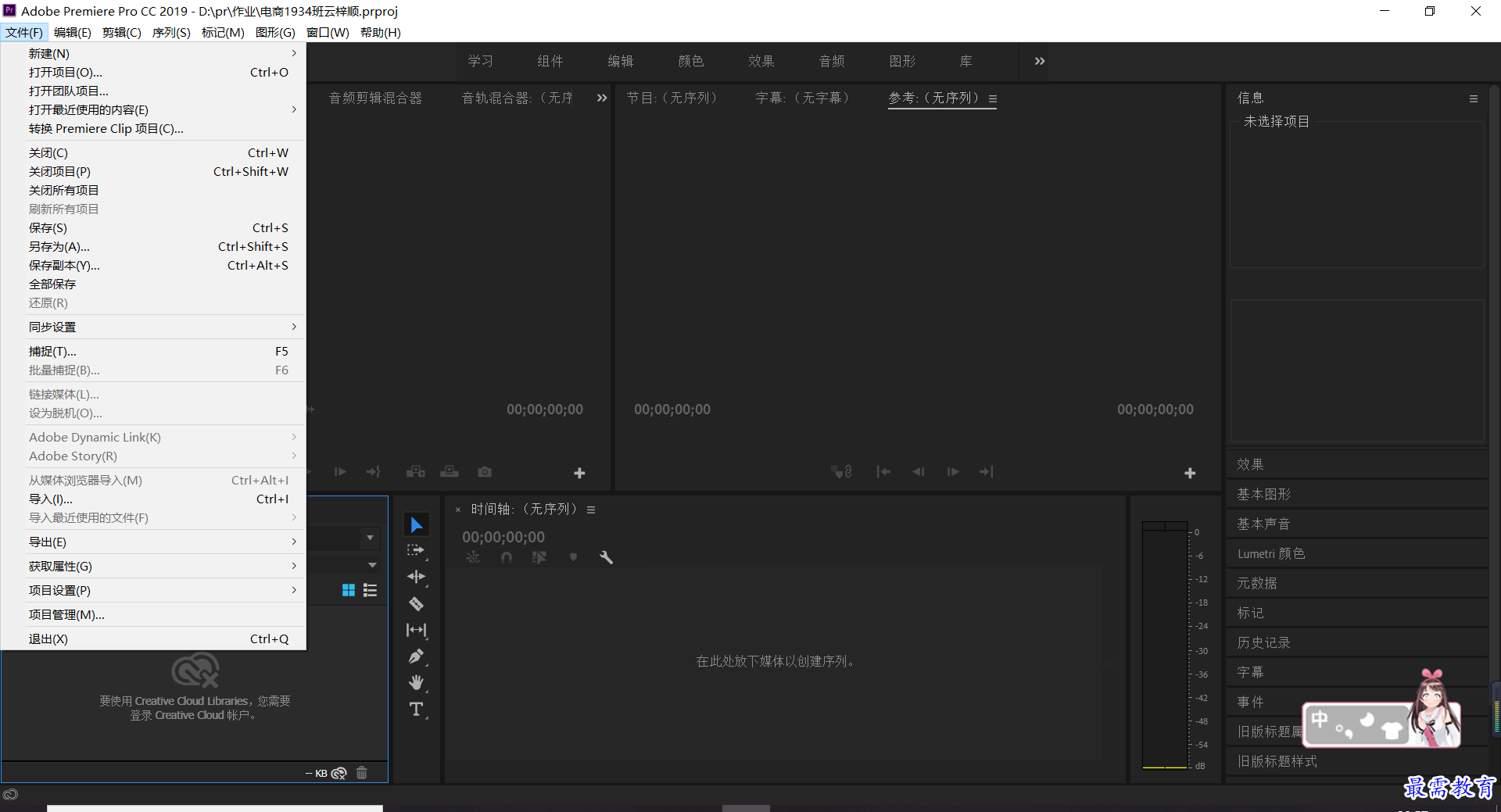The image size is (1501, 812).
Task: Open the 编辑(E) menu
Action: (x=72, y=32)
